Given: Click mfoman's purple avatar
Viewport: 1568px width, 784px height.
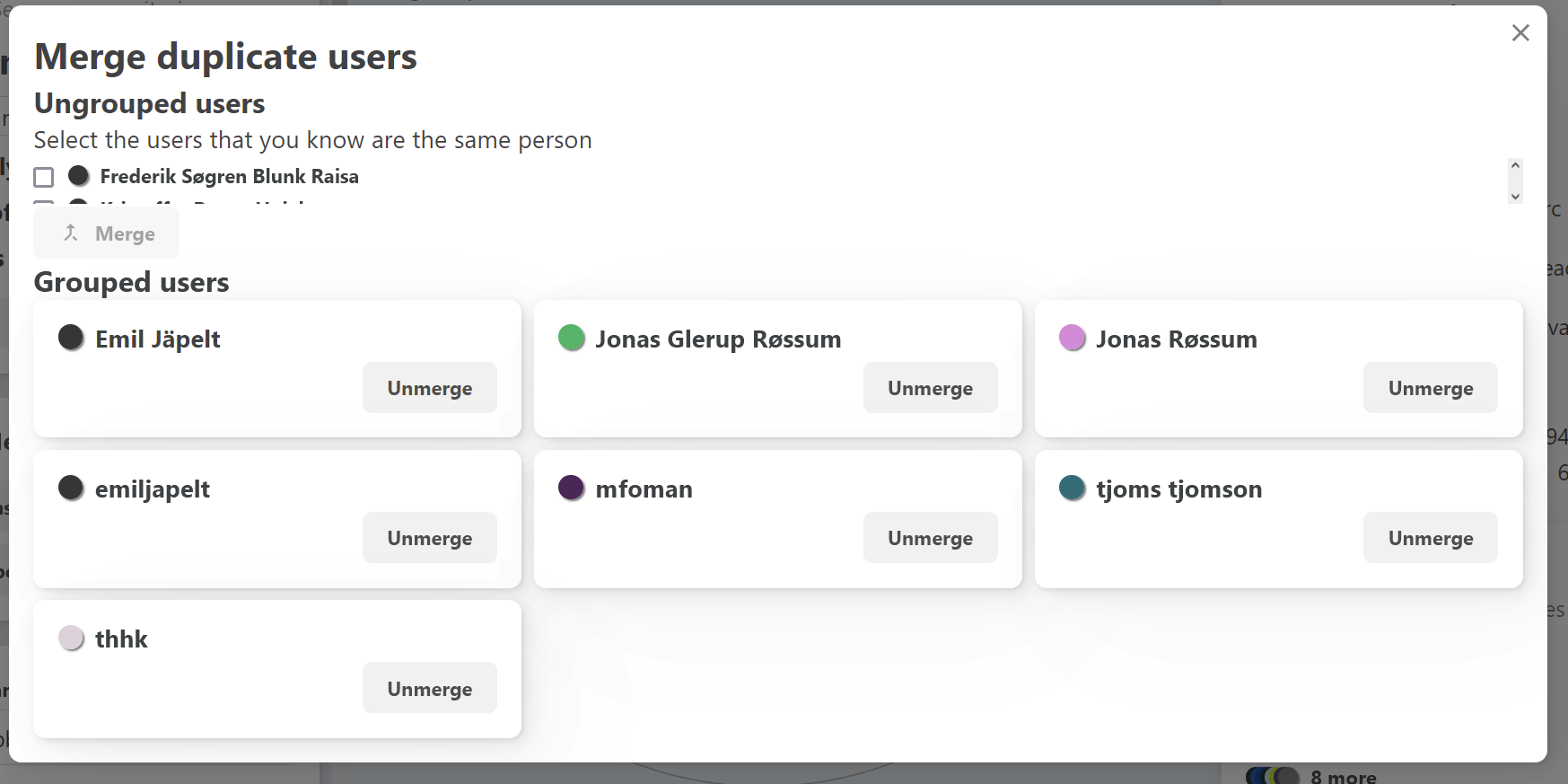Looking at the screenshot, I should [x=572, y=489].
